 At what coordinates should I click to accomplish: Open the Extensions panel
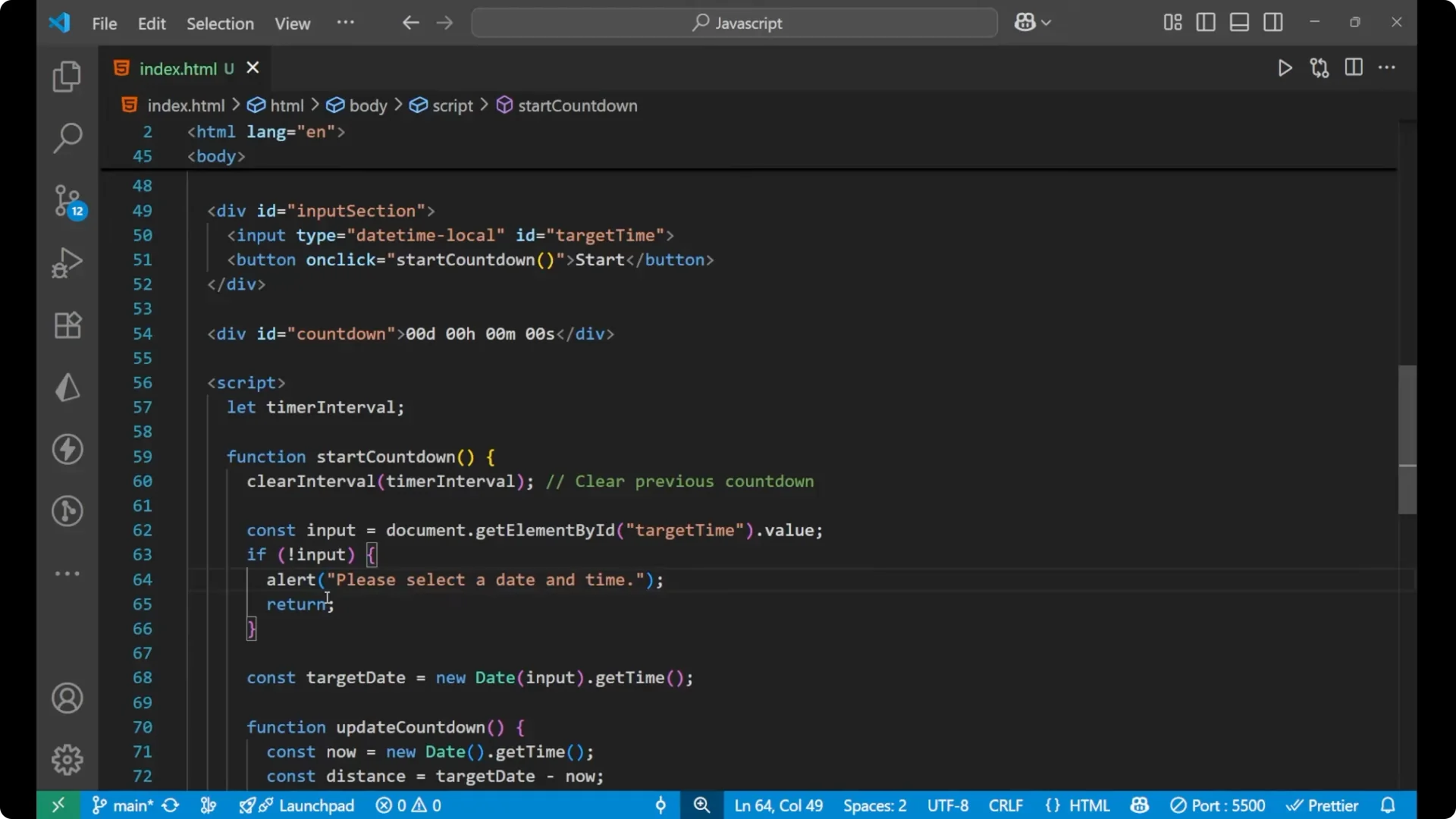(x=67, y=325)
